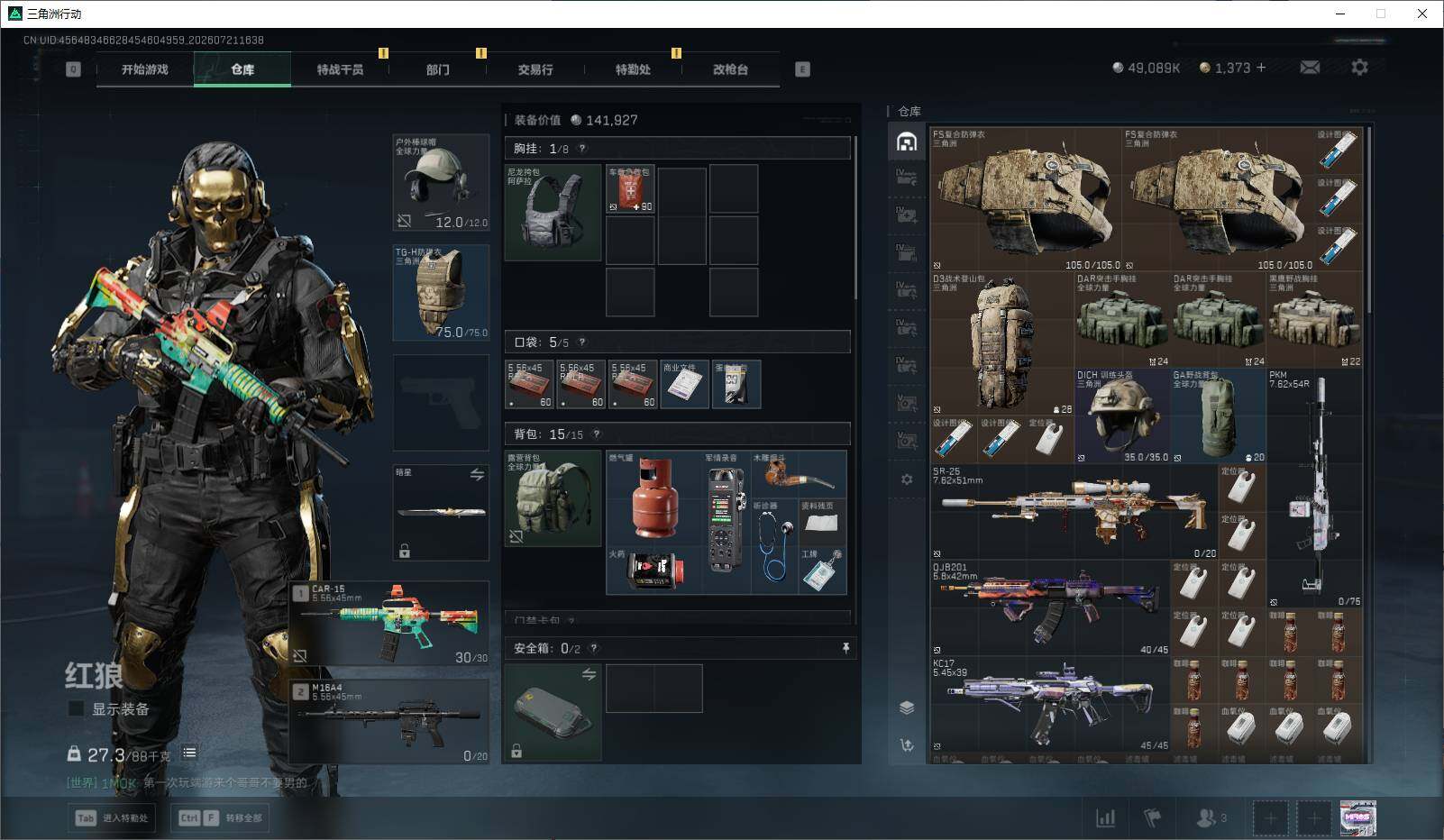The image size is (1444, 840).
Task: Select the equipped 户外棒球帽 helmet slot
Action: [441, 183]
